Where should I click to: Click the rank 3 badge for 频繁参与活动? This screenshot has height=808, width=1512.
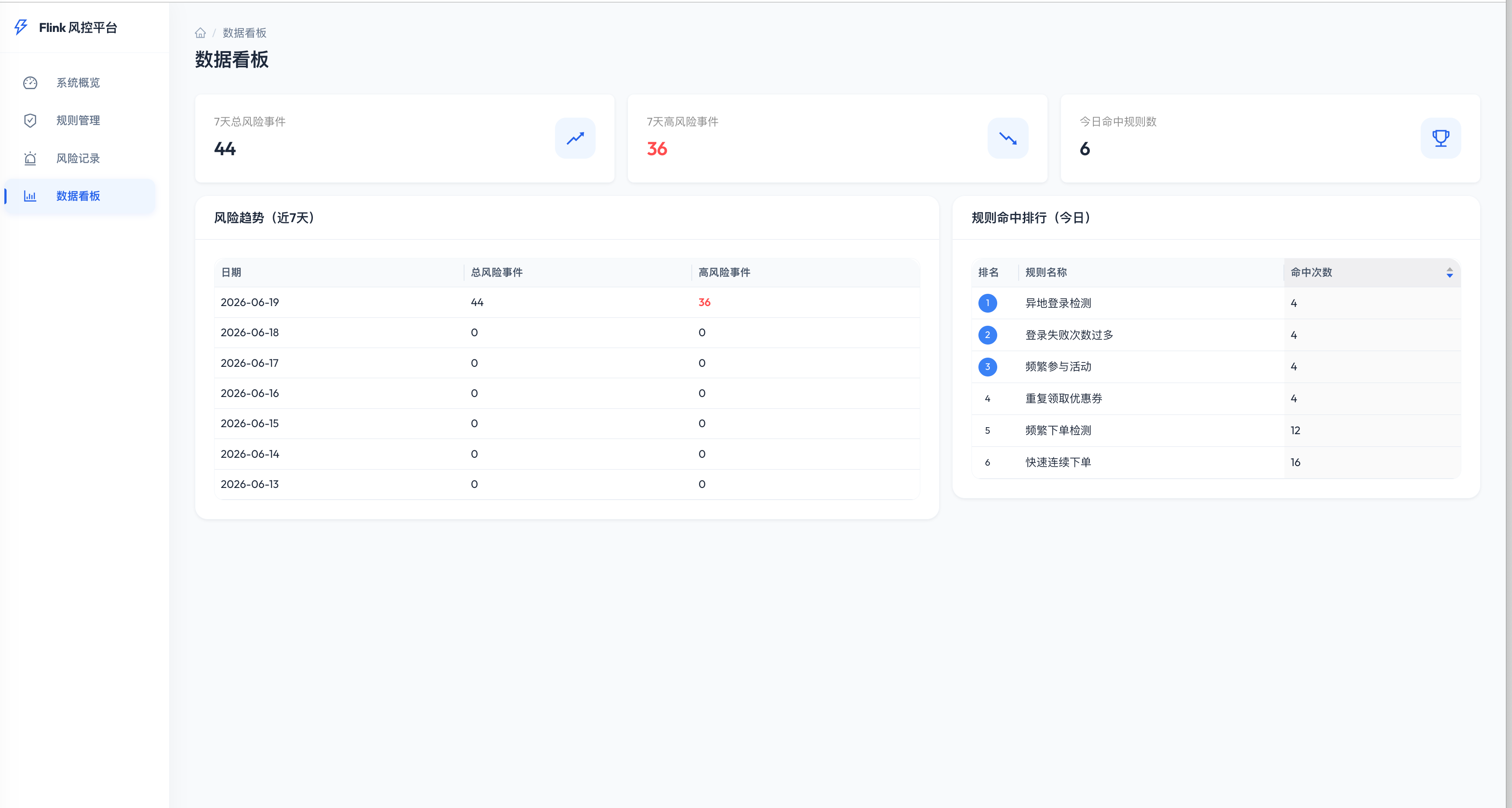coord(987,366)
